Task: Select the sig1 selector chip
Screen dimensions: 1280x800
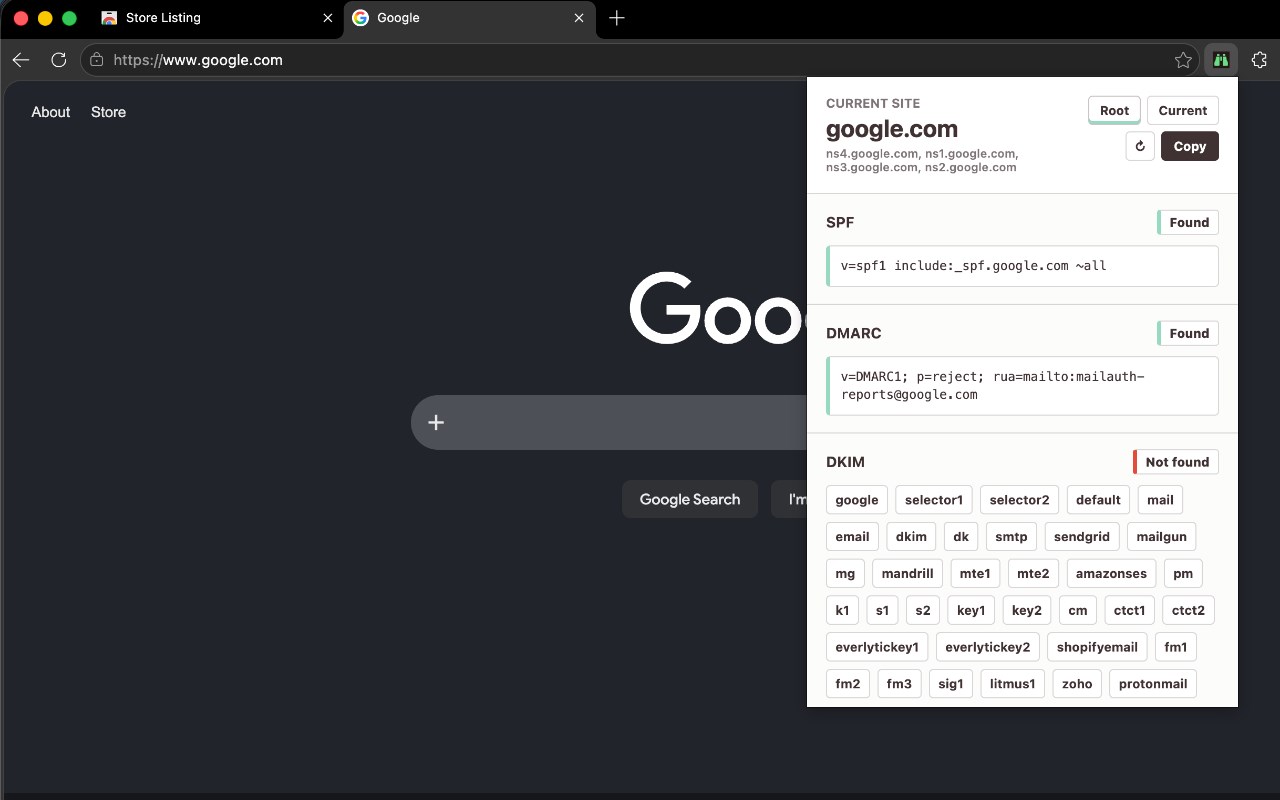Action: pyautogui.click(x=951, y=684)
